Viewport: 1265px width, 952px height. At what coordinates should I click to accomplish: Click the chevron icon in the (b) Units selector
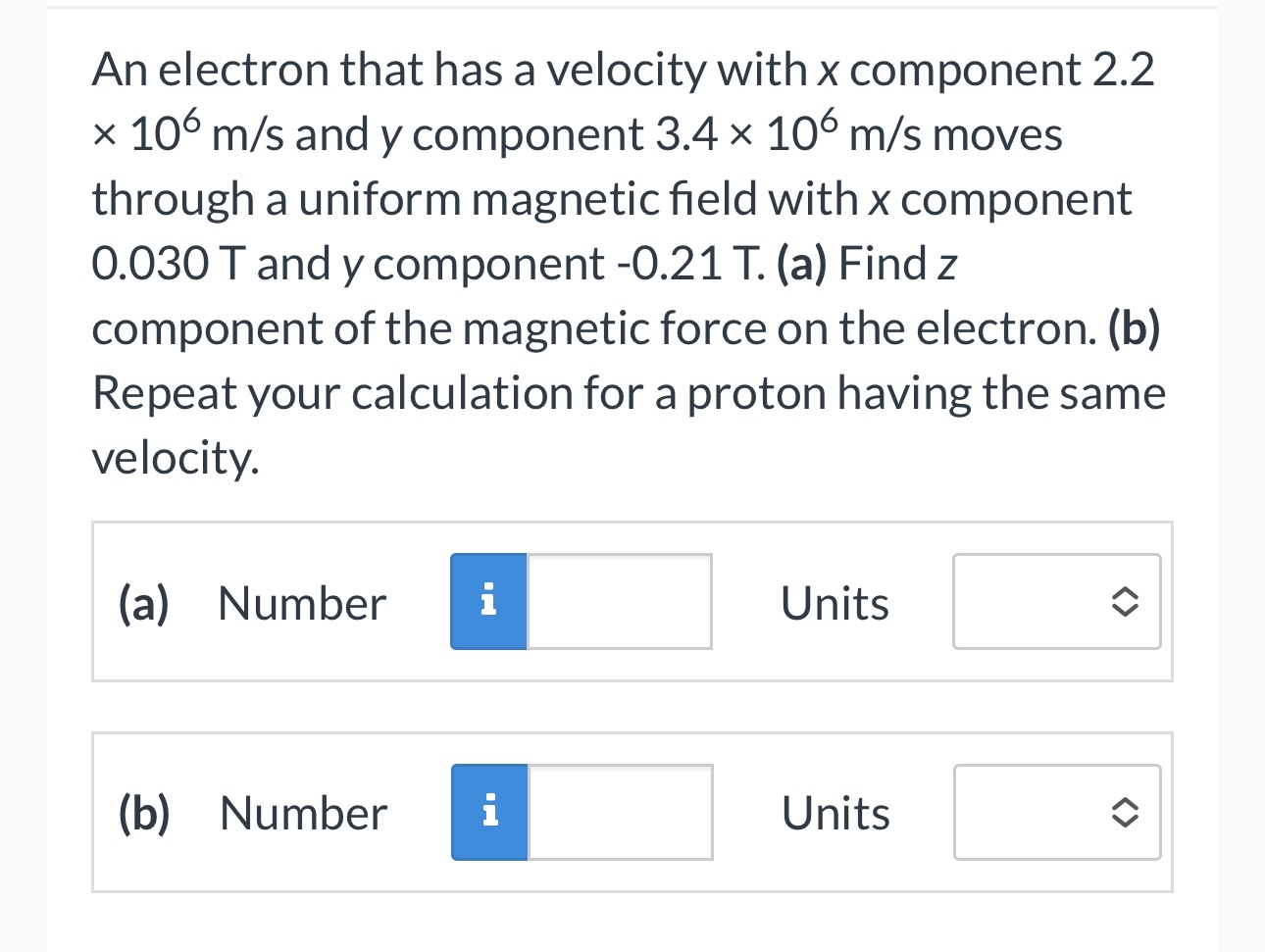pos(1124,812)
